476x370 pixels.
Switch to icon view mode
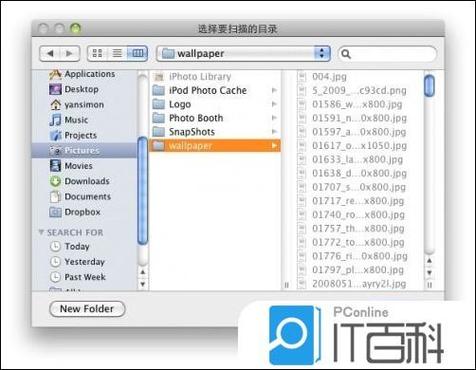point(97,53)
